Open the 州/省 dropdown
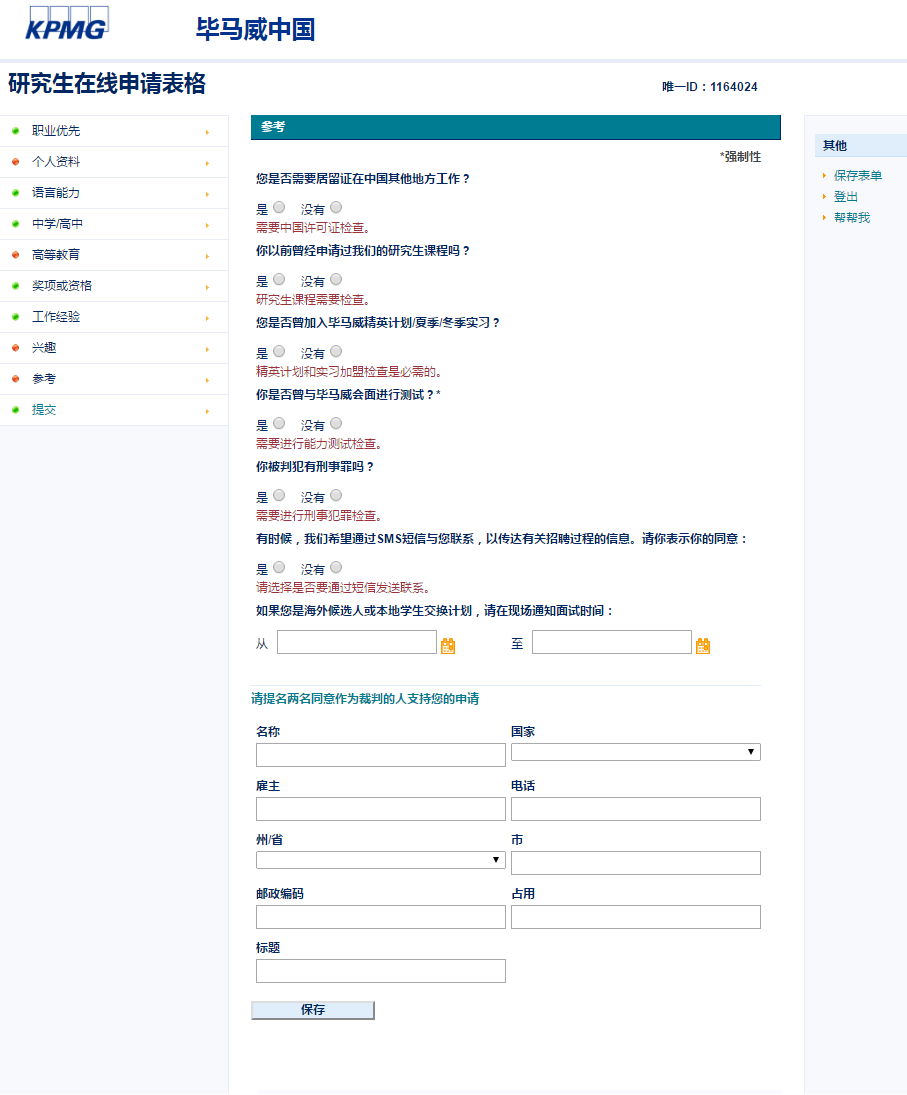This screenshot has width=907, height=1095. (x=381, y=860)
